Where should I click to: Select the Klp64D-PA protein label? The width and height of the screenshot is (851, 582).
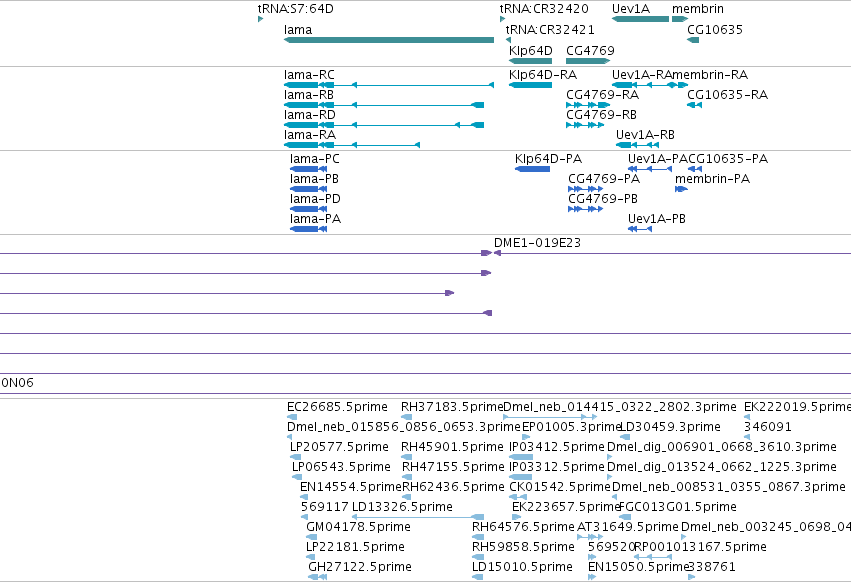click(549, 159)
